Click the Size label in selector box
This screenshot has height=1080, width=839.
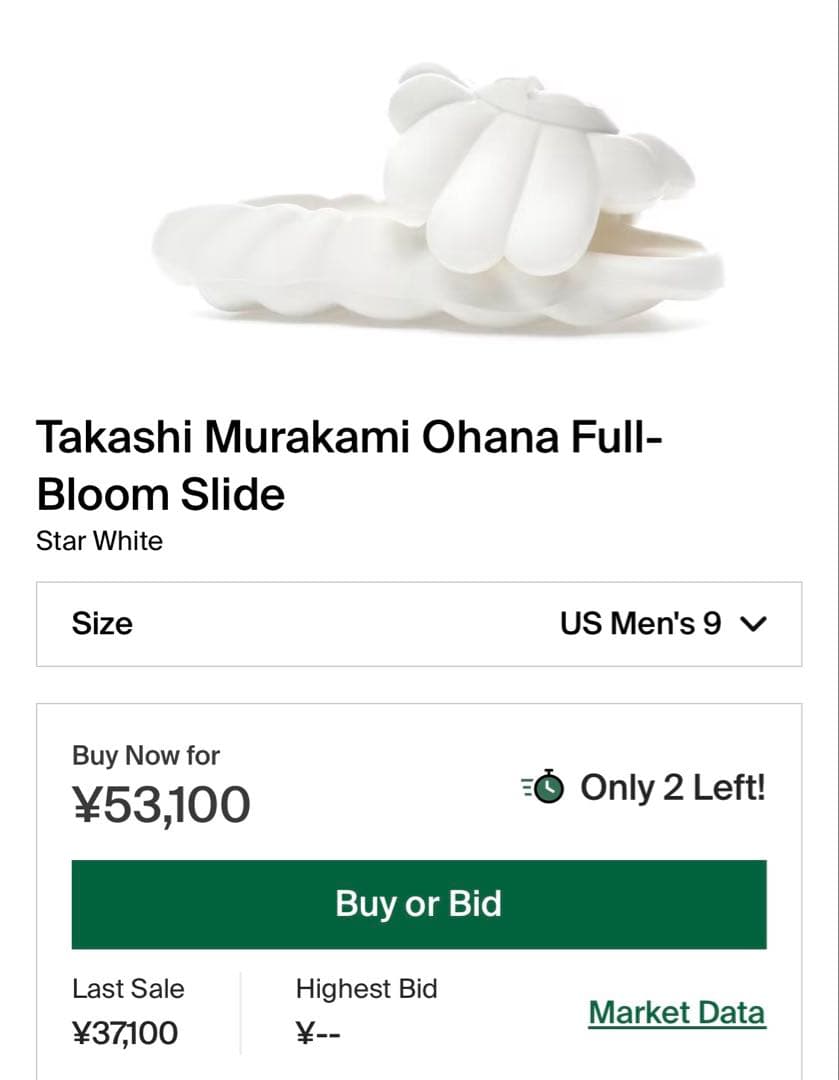pos(102,624)
